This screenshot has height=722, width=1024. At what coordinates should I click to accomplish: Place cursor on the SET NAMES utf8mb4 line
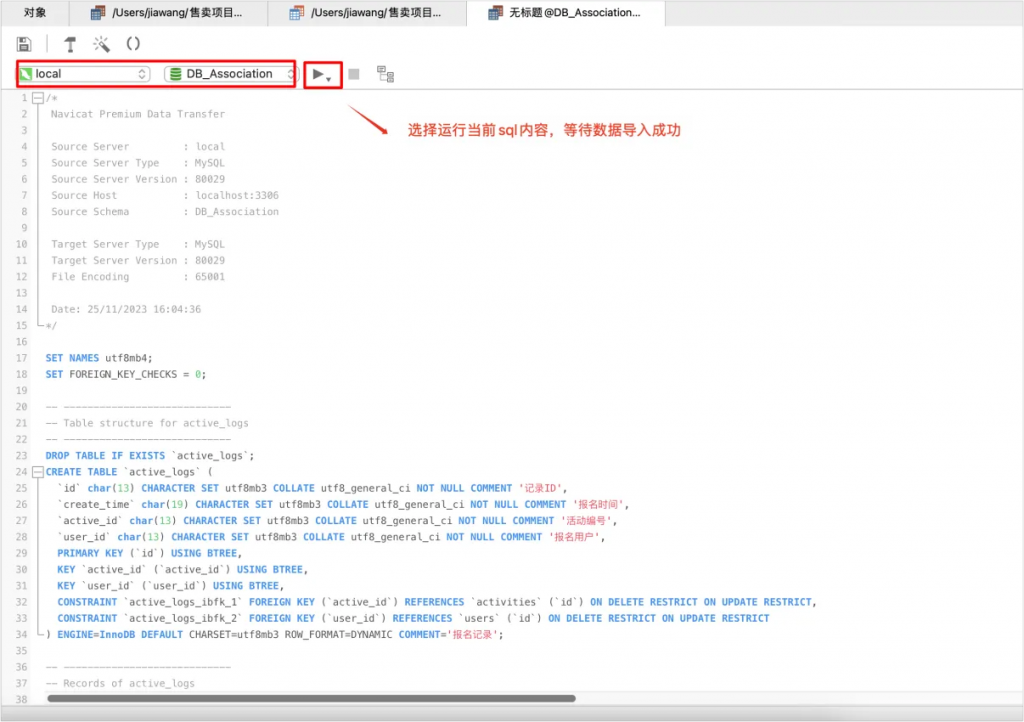coord(99,358)
